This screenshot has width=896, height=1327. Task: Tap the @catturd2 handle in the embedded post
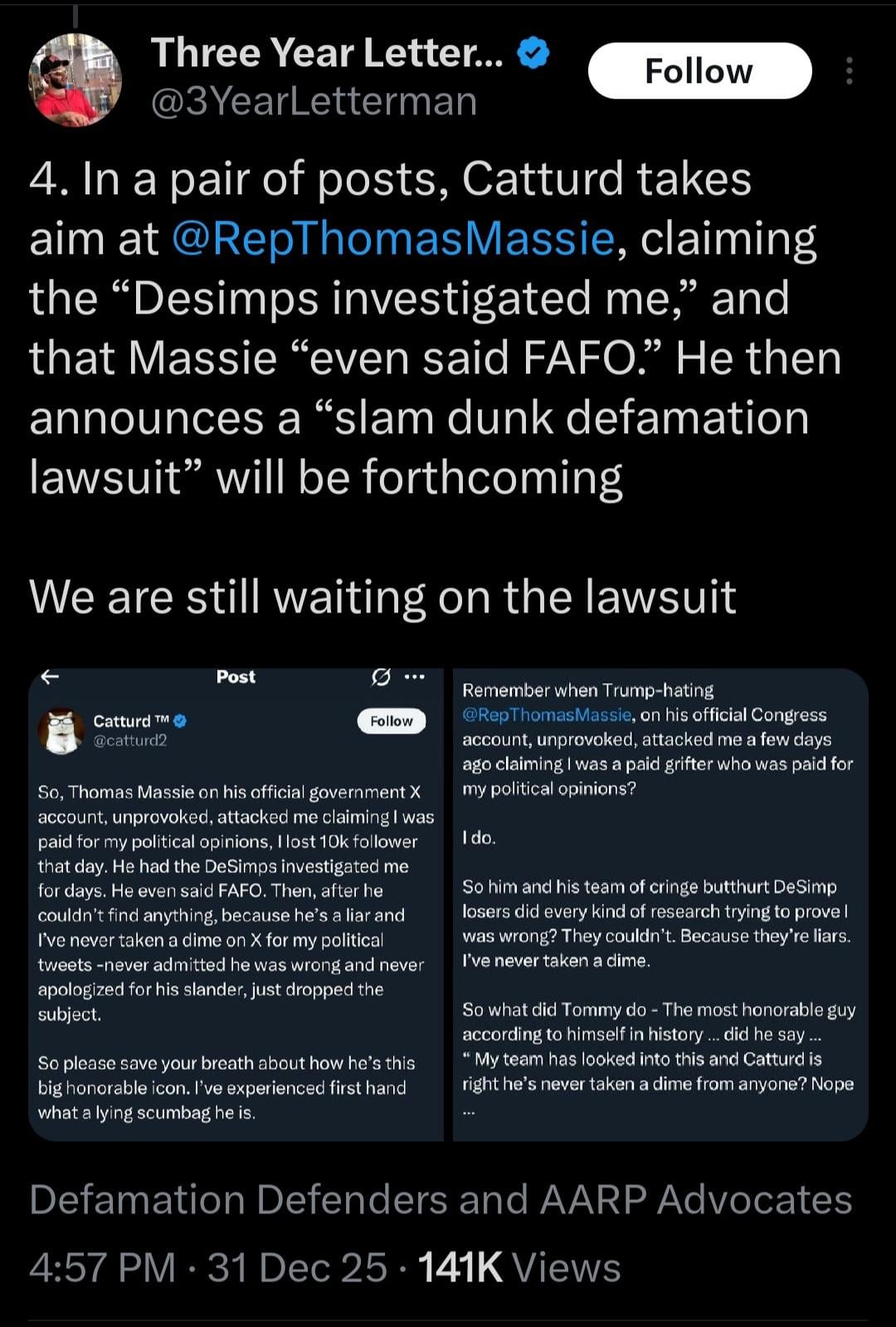[x=130, y=740]
